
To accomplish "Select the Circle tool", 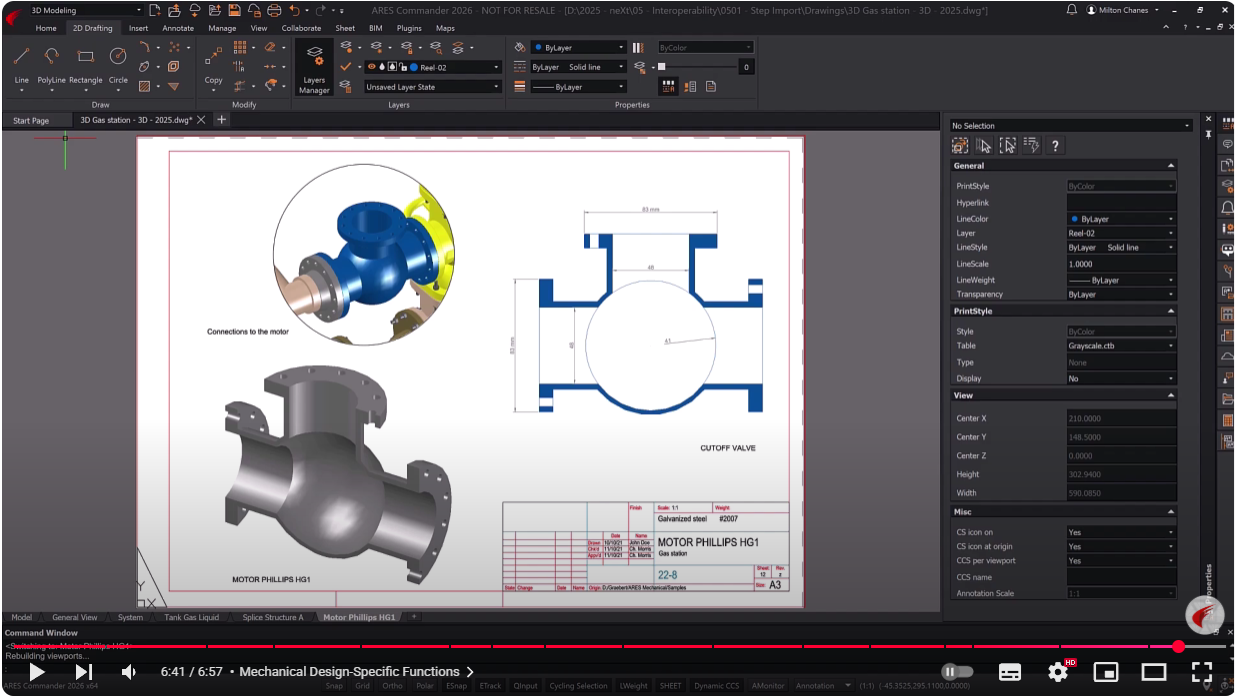I will click(x=118, y=64).
